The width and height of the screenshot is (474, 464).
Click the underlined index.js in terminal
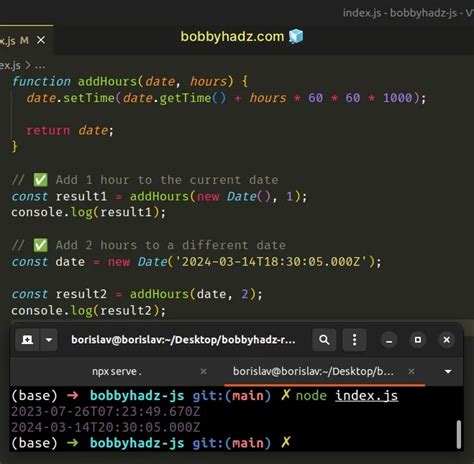pos(366,396)
